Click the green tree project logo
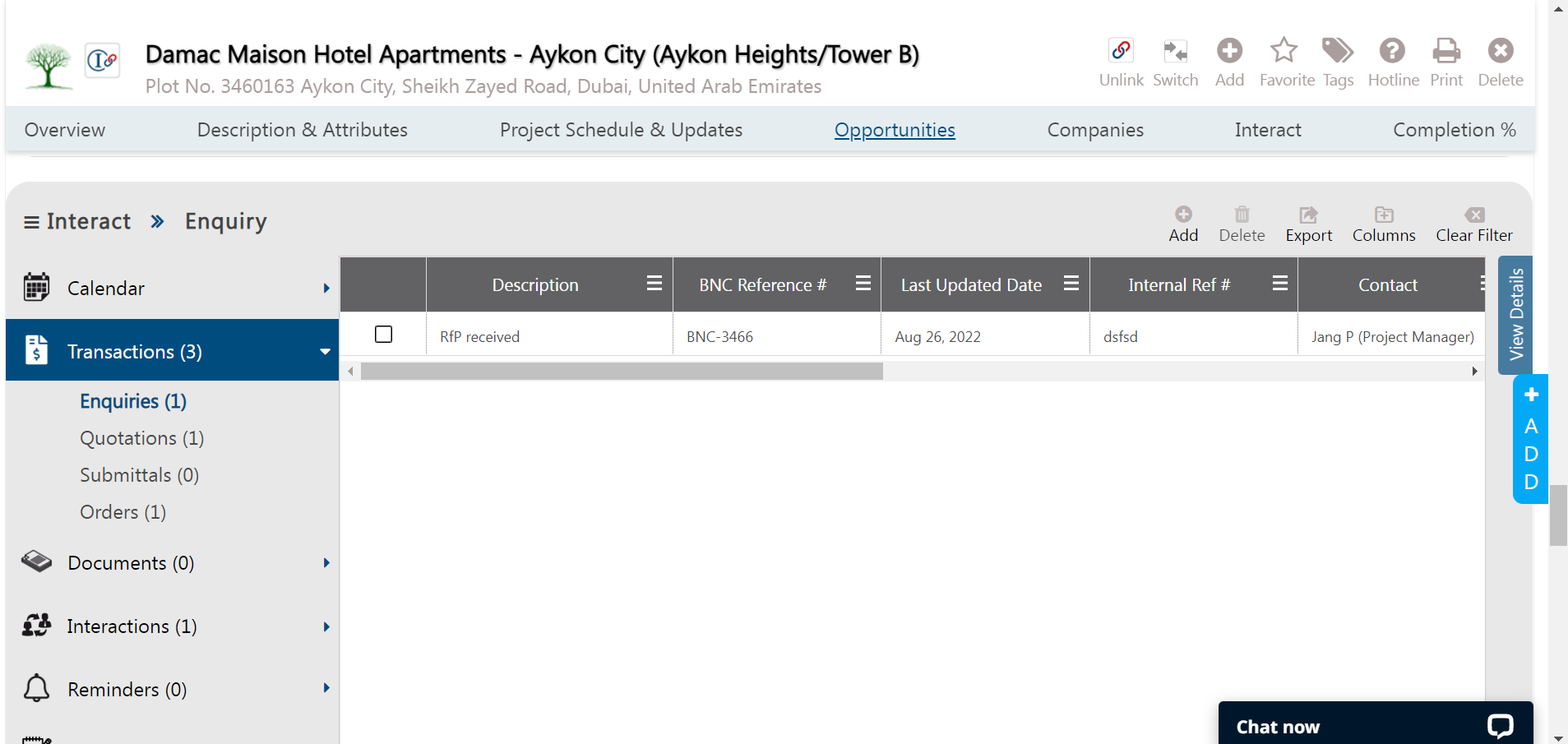 pos(49,66)
